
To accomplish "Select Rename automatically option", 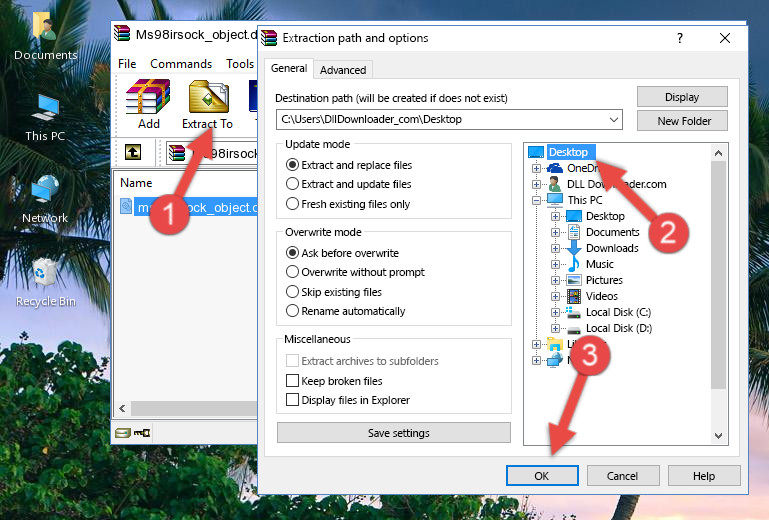I will (x=292, y=311).
